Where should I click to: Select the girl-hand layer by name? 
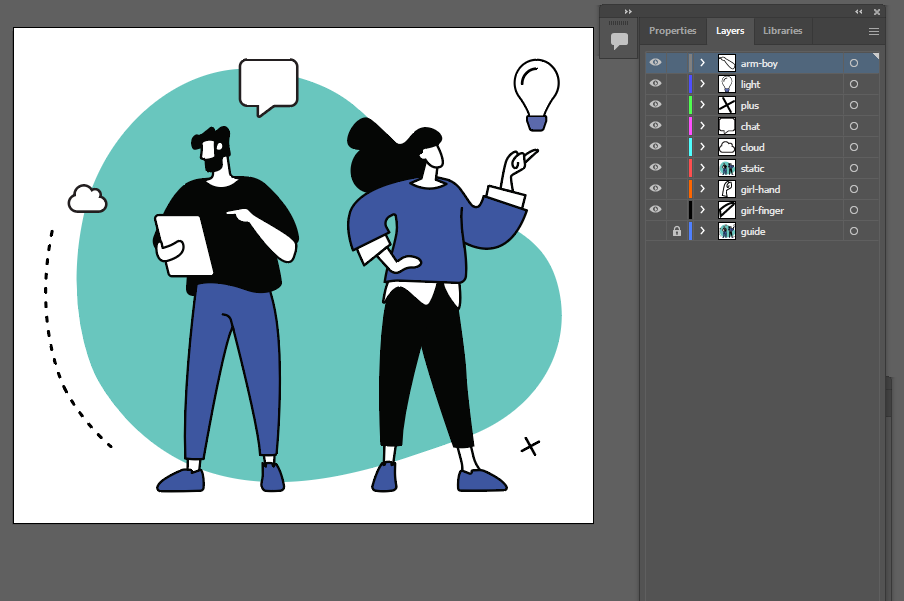[760, 190]
